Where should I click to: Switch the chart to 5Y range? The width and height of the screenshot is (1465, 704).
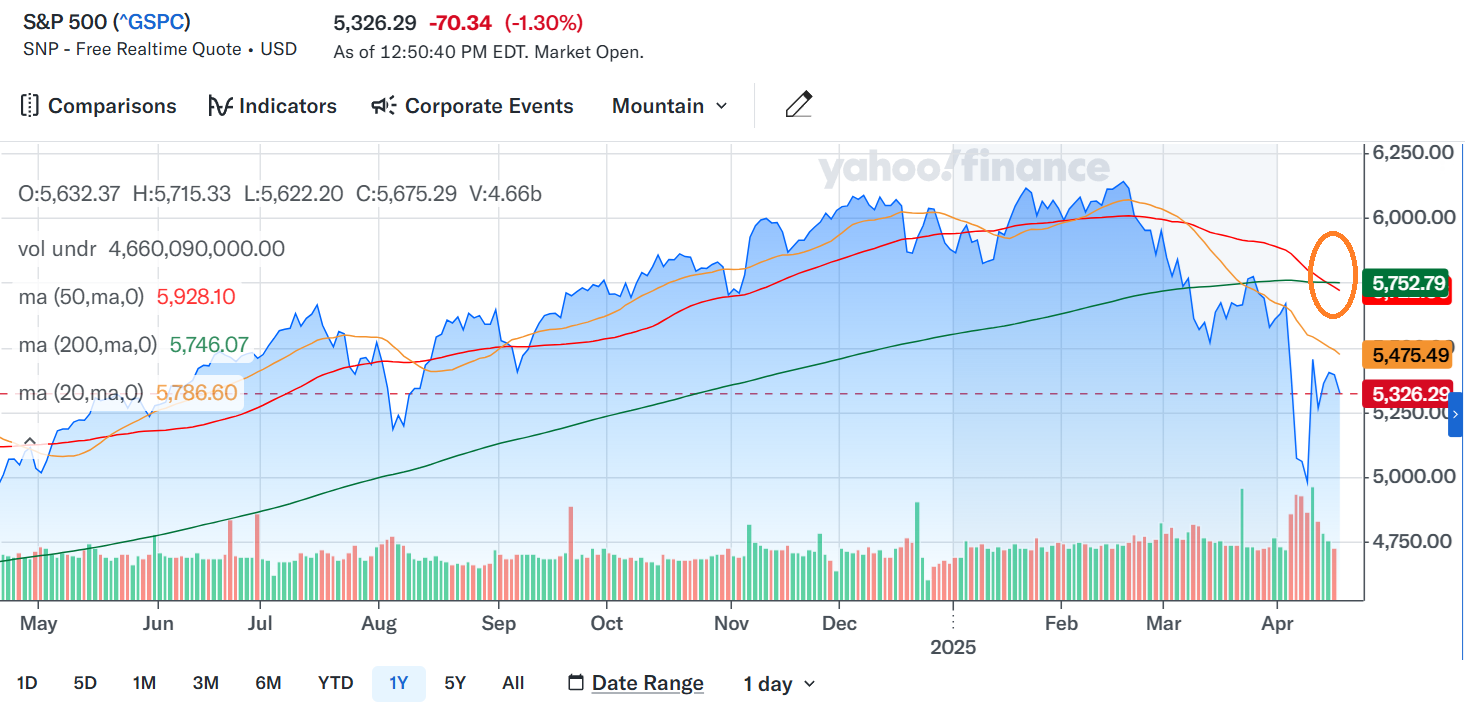click(x=455, y=683)
